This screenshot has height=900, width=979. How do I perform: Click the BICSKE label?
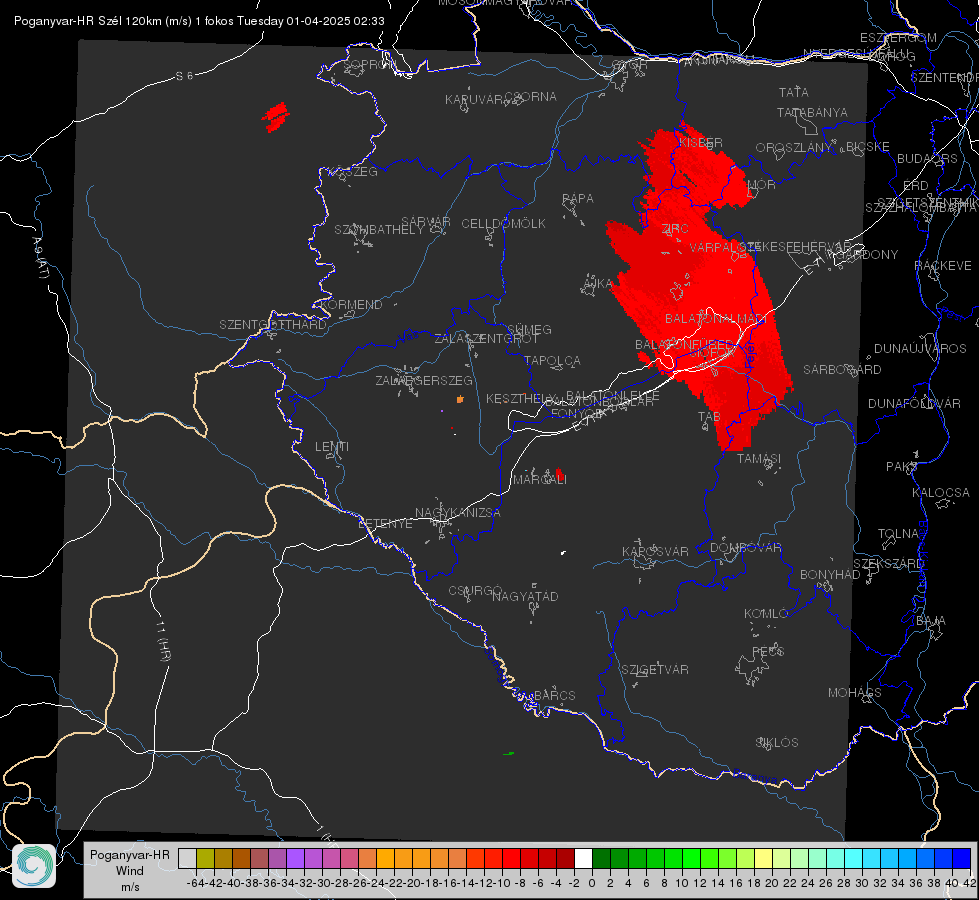pos(868,147)
